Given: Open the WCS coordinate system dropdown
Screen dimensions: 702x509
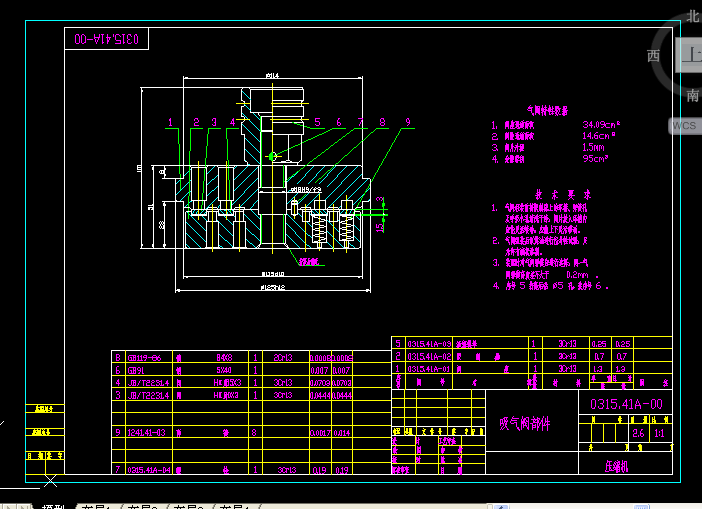Looking at the screenshot, I should 684,126.
